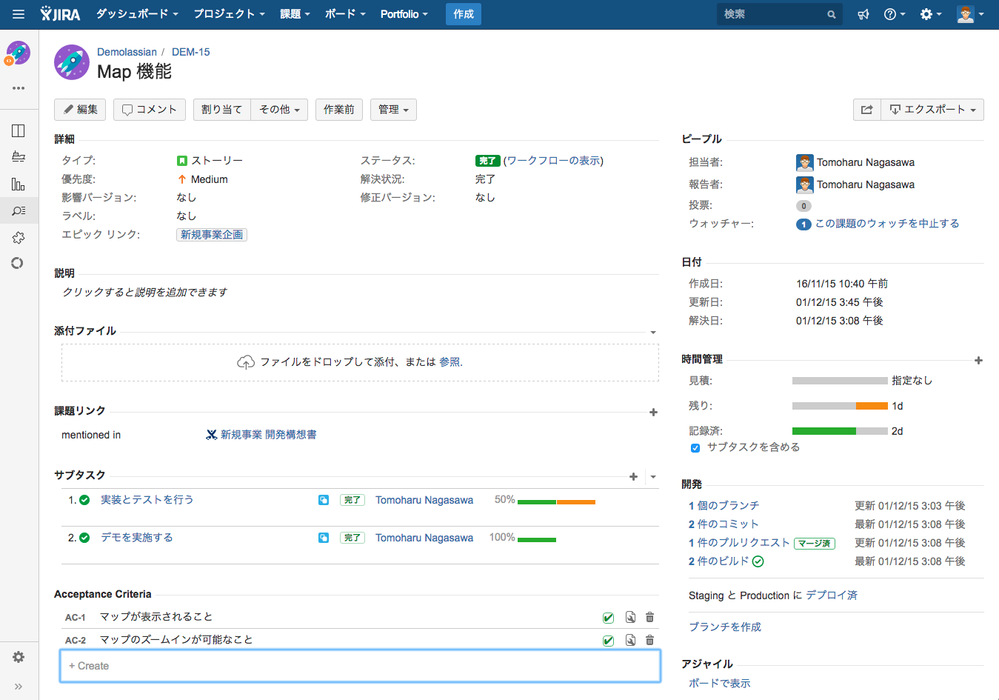999x700 pixels.
Task: Open the 新規事業企画 epic link
Action: (212, 235)
